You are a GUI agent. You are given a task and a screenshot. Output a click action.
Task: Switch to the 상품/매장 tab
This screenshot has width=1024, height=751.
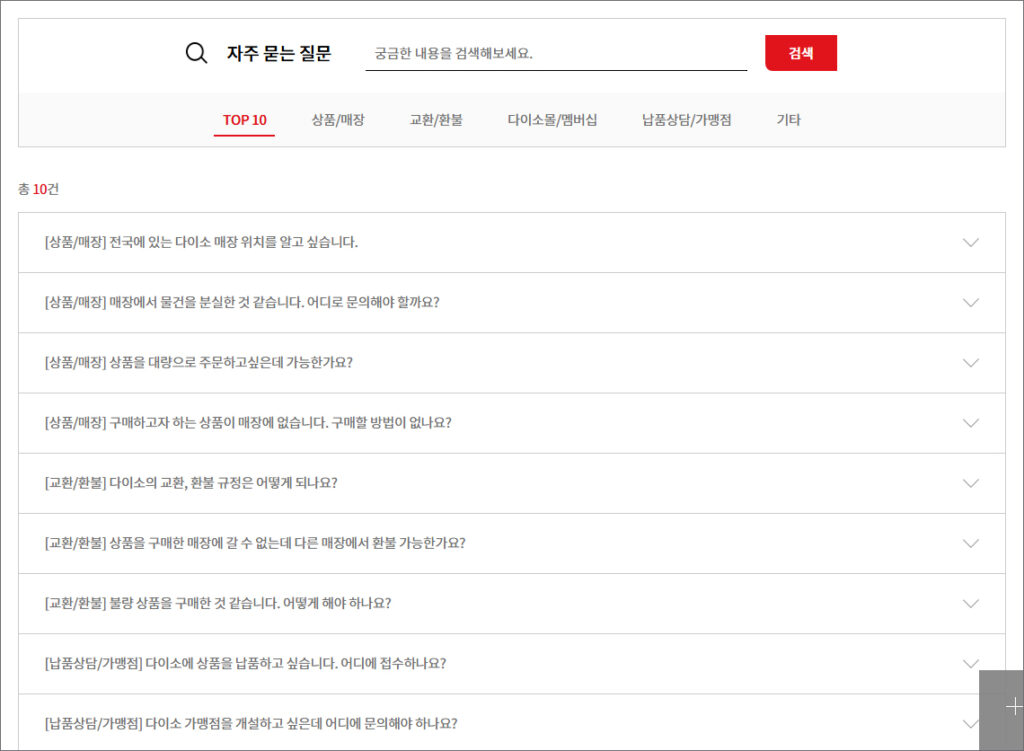[337, 120]
